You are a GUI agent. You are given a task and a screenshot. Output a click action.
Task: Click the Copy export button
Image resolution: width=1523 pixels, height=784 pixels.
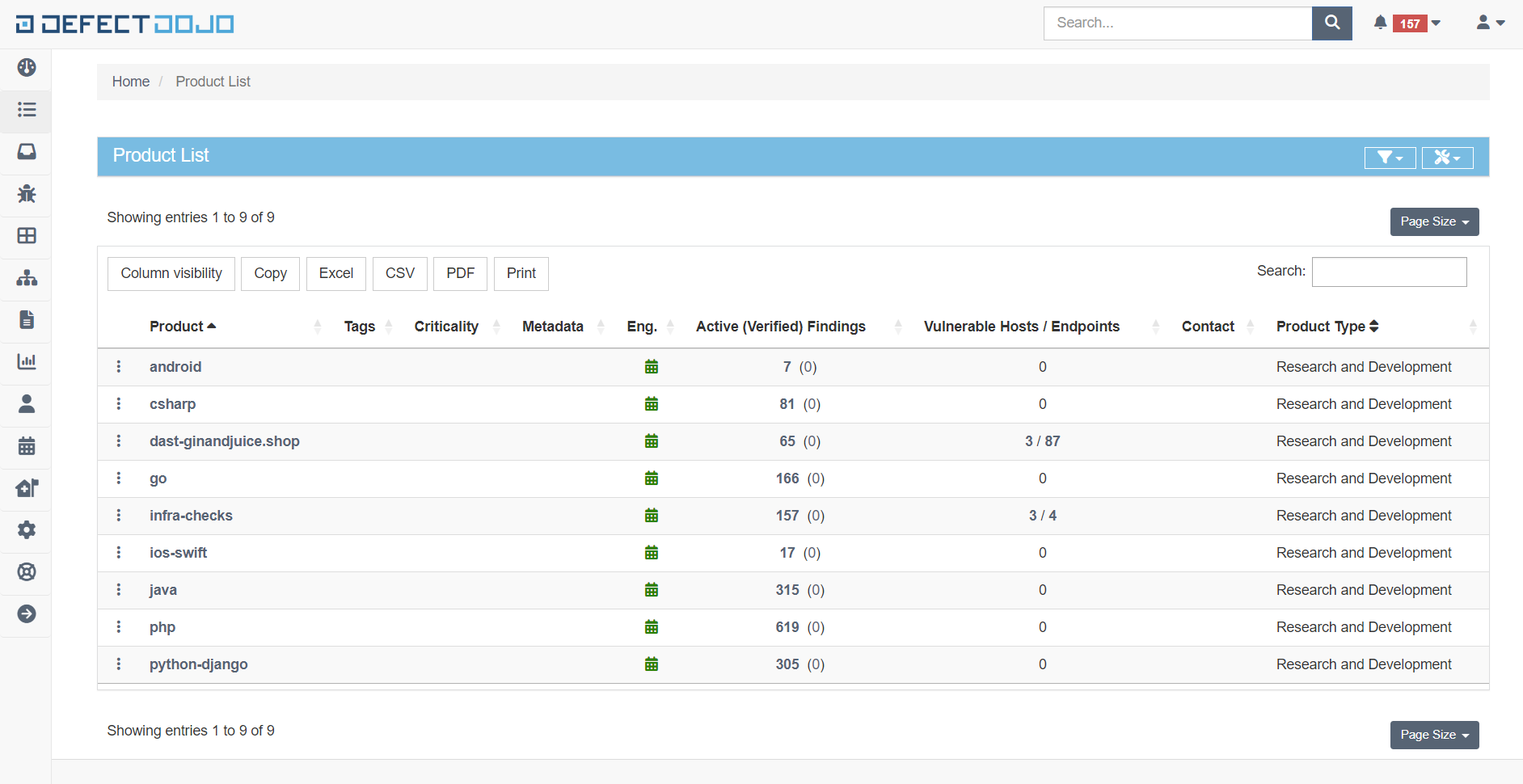(x=270, y=273)
